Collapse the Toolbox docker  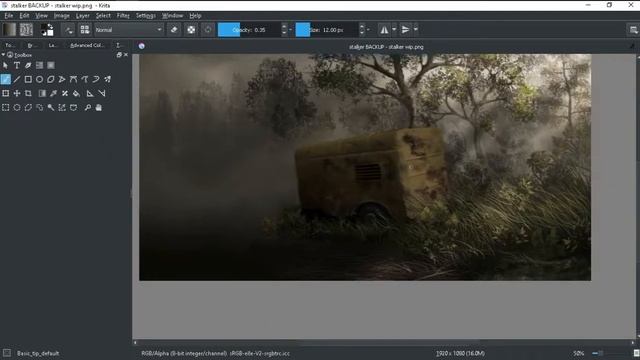coord(3,55)
